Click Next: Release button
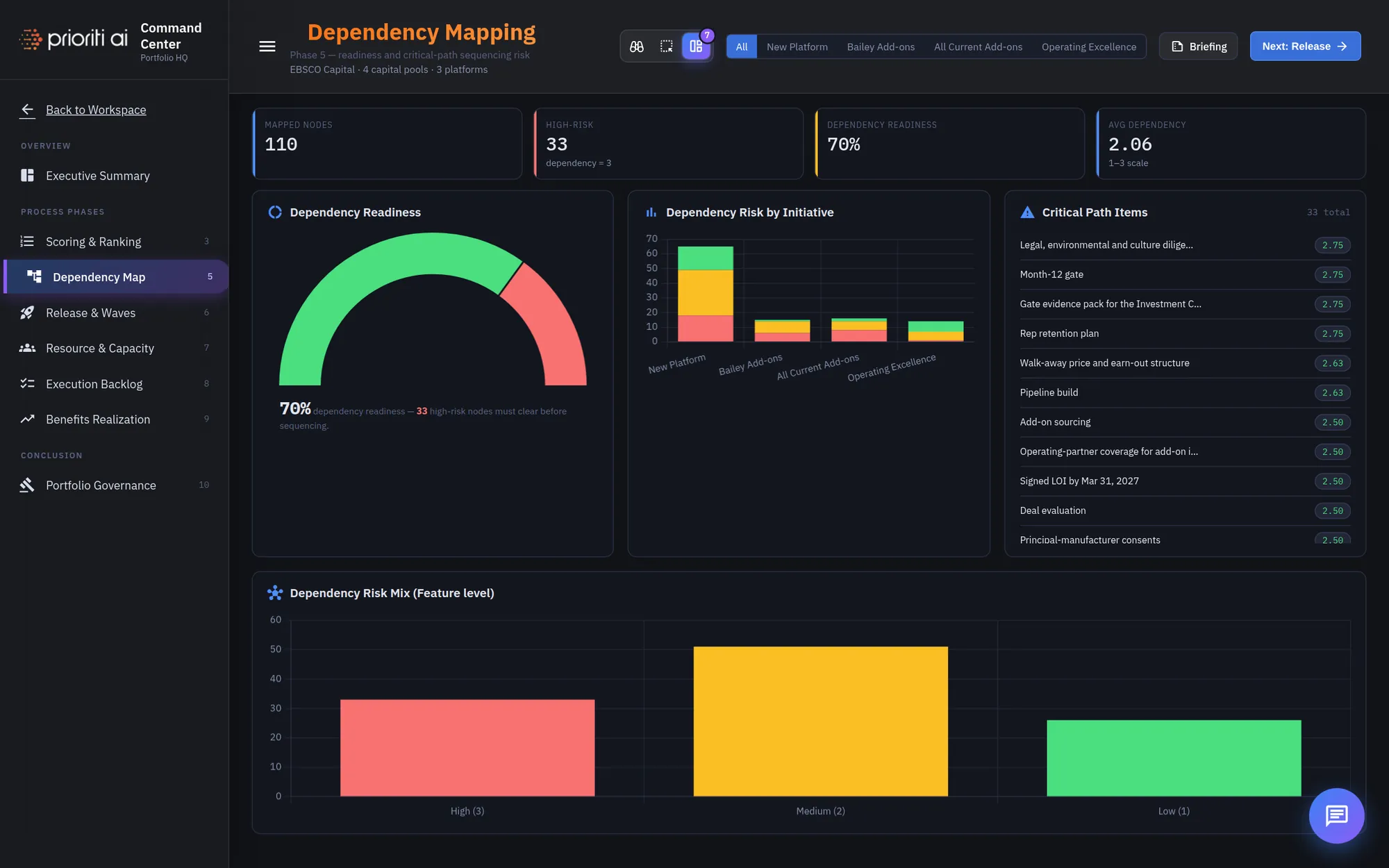1389x868 pixels. (x=1305, y=47)
